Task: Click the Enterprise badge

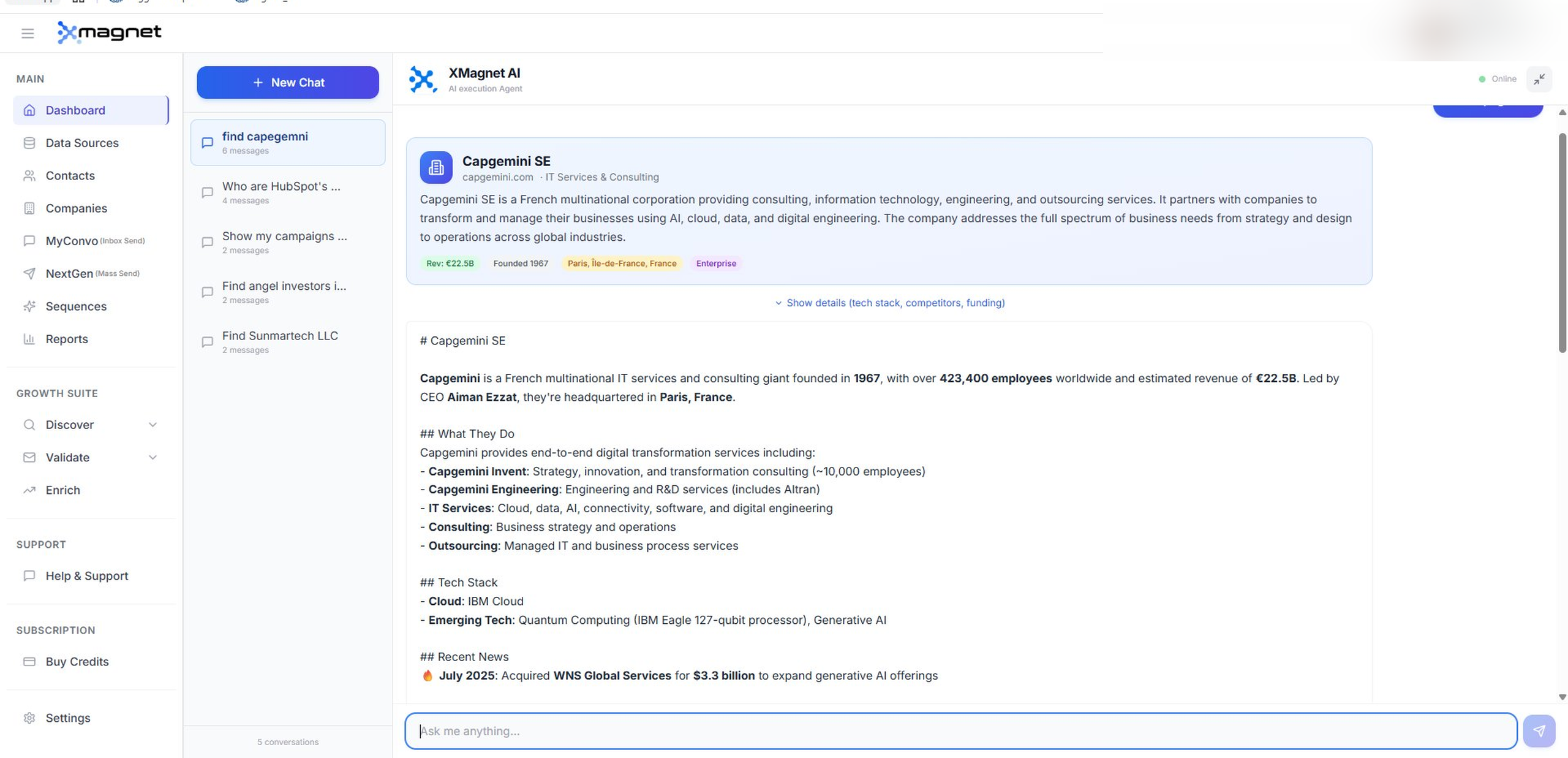Action: pos(715,263)
